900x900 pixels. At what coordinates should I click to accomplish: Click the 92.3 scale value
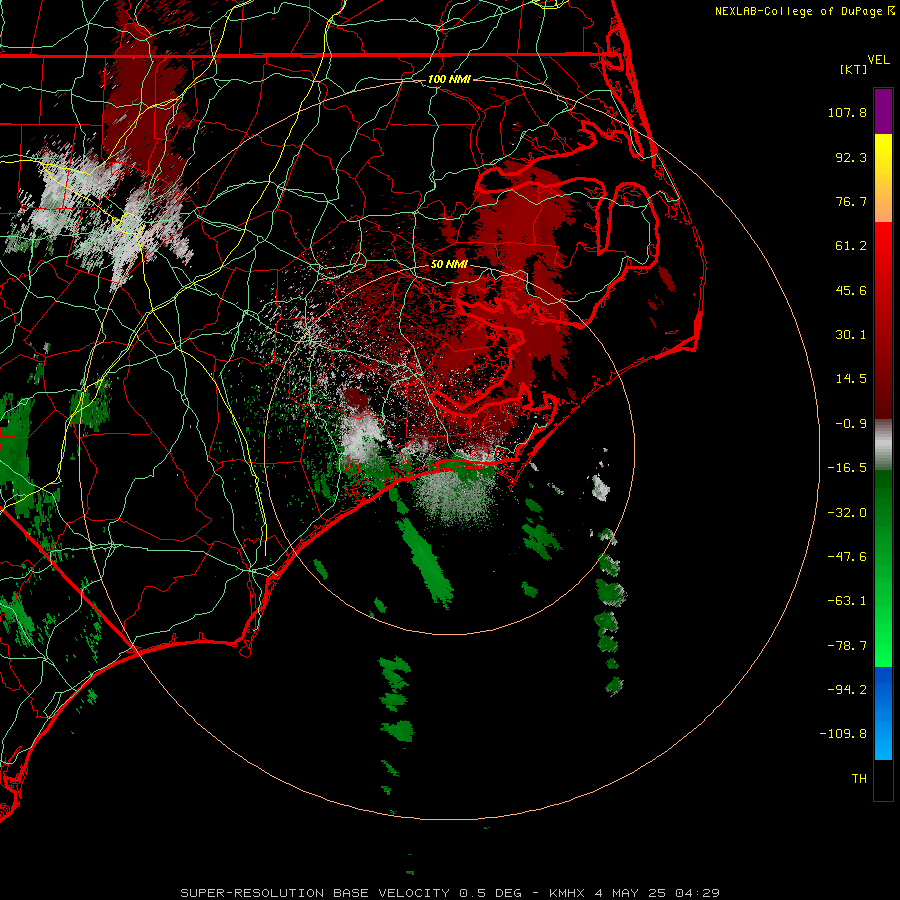click(x=851, y=157)
